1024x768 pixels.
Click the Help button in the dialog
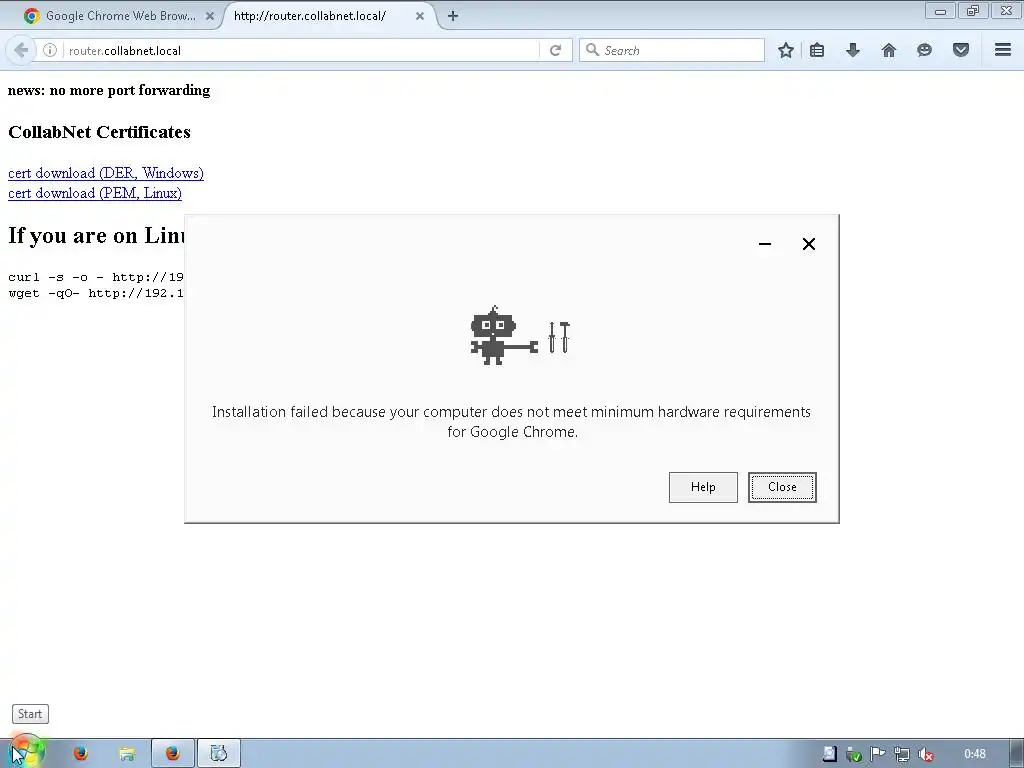pos(703,487)
